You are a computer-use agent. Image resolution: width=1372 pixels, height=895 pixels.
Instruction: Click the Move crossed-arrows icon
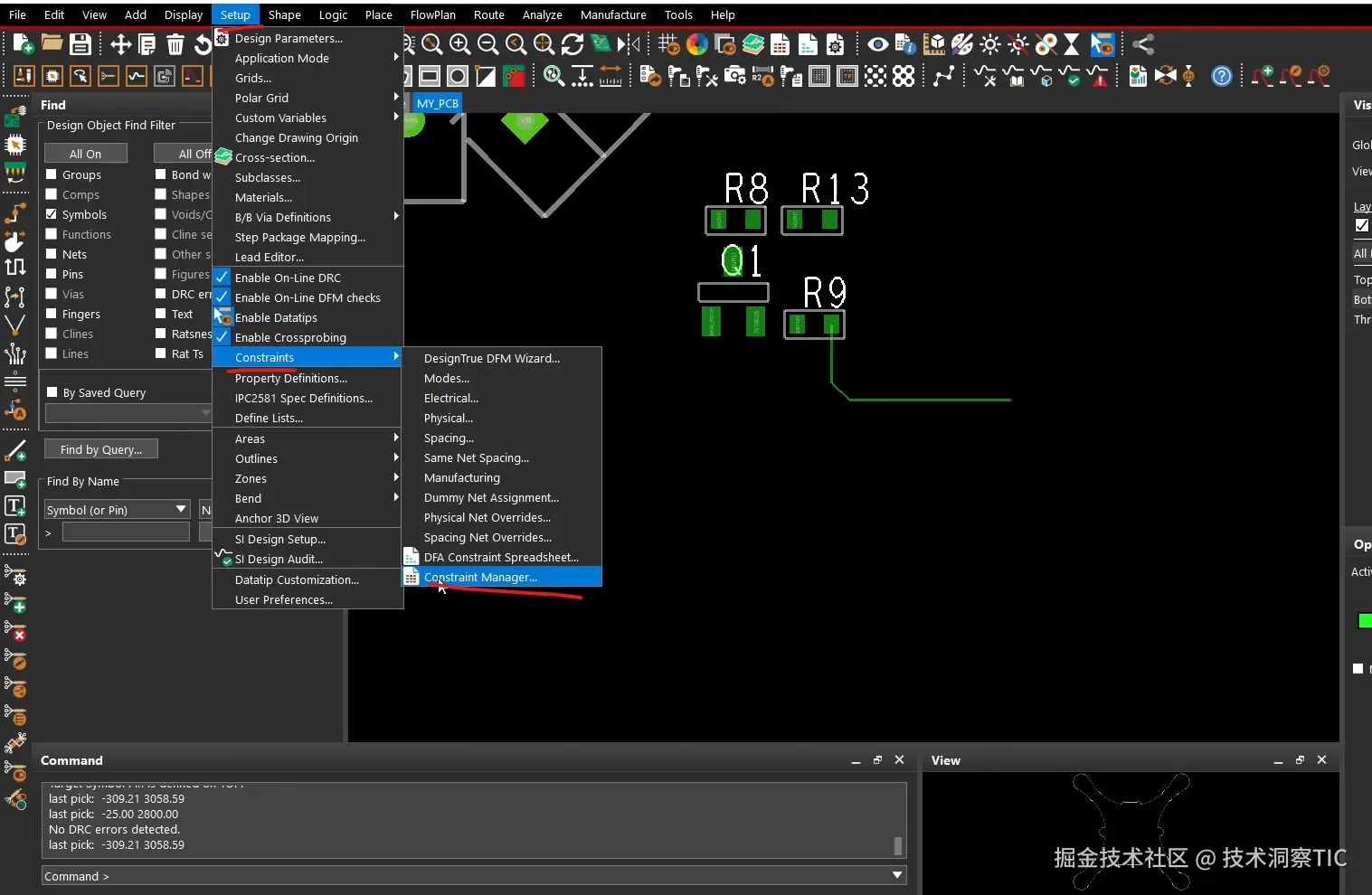click(x=120, y=44)
